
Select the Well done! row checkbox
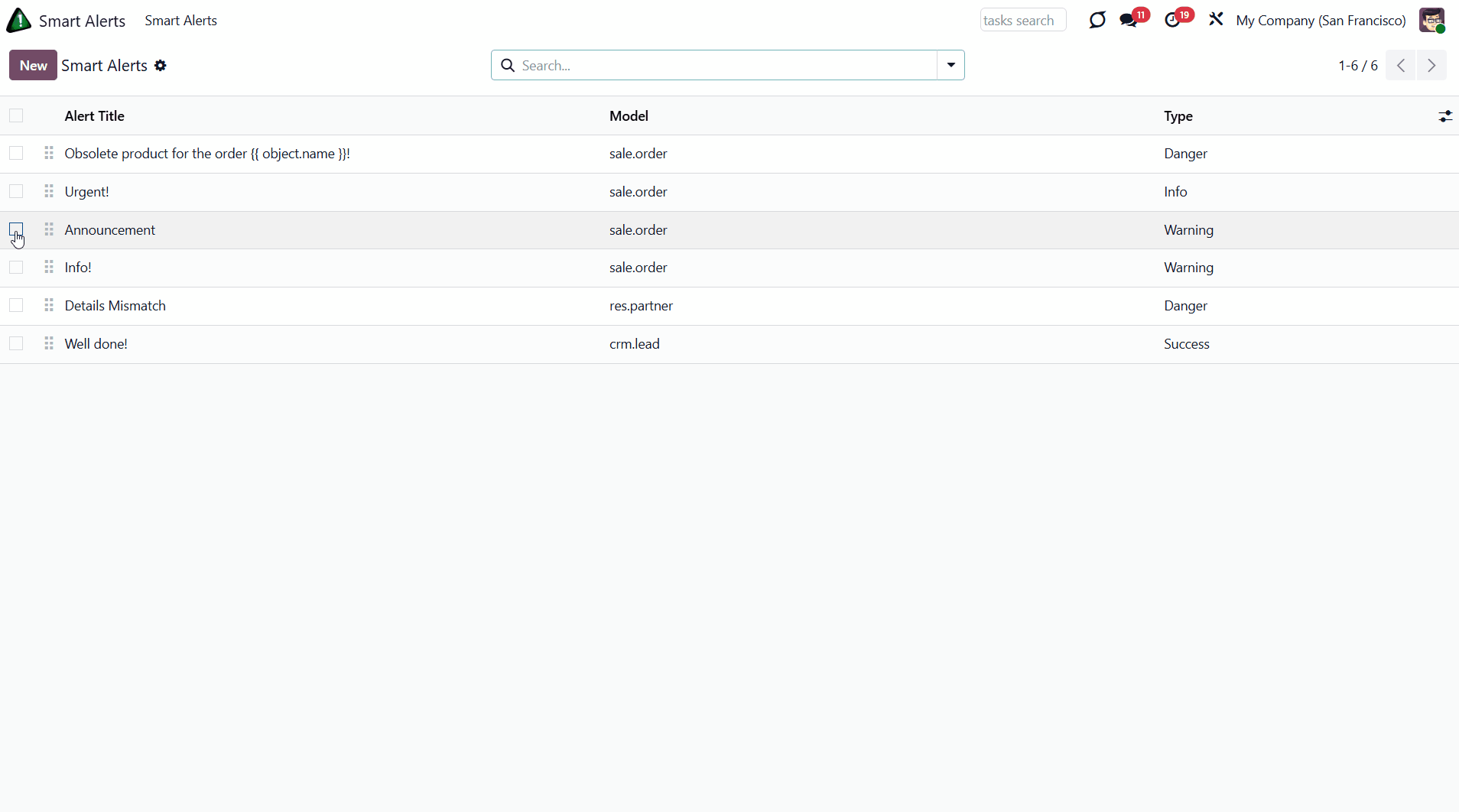pyautogui.click(x=16, y=344)
